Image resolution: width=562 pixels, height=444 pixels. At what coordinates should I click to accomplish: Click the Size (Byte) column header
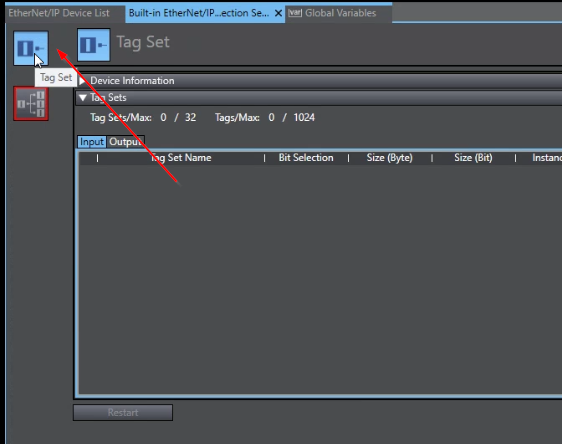(x=390, y=158)
